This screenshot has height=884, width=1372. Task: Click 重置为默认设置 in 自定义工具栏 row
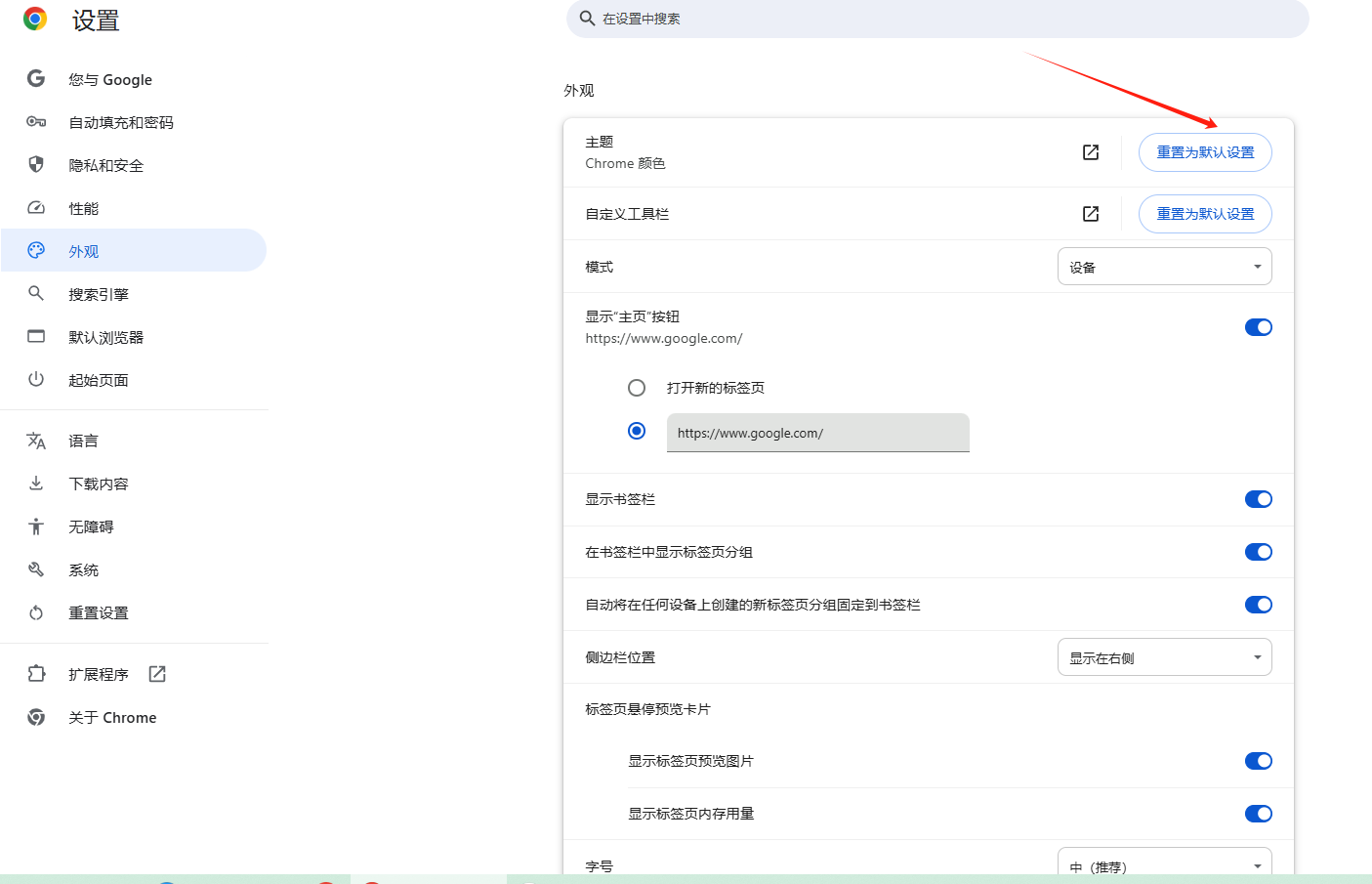coord(1205,214)
